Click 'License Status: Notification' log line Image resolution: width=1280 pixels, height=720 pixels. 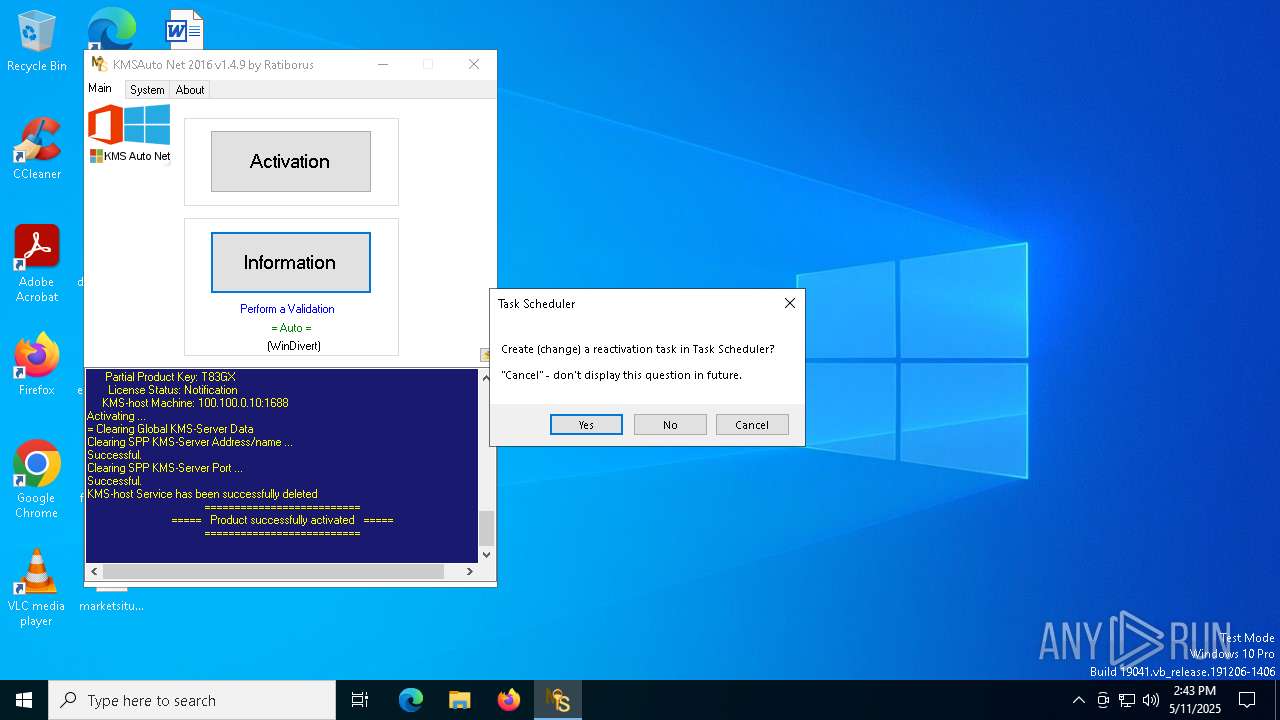coord(172,390)
